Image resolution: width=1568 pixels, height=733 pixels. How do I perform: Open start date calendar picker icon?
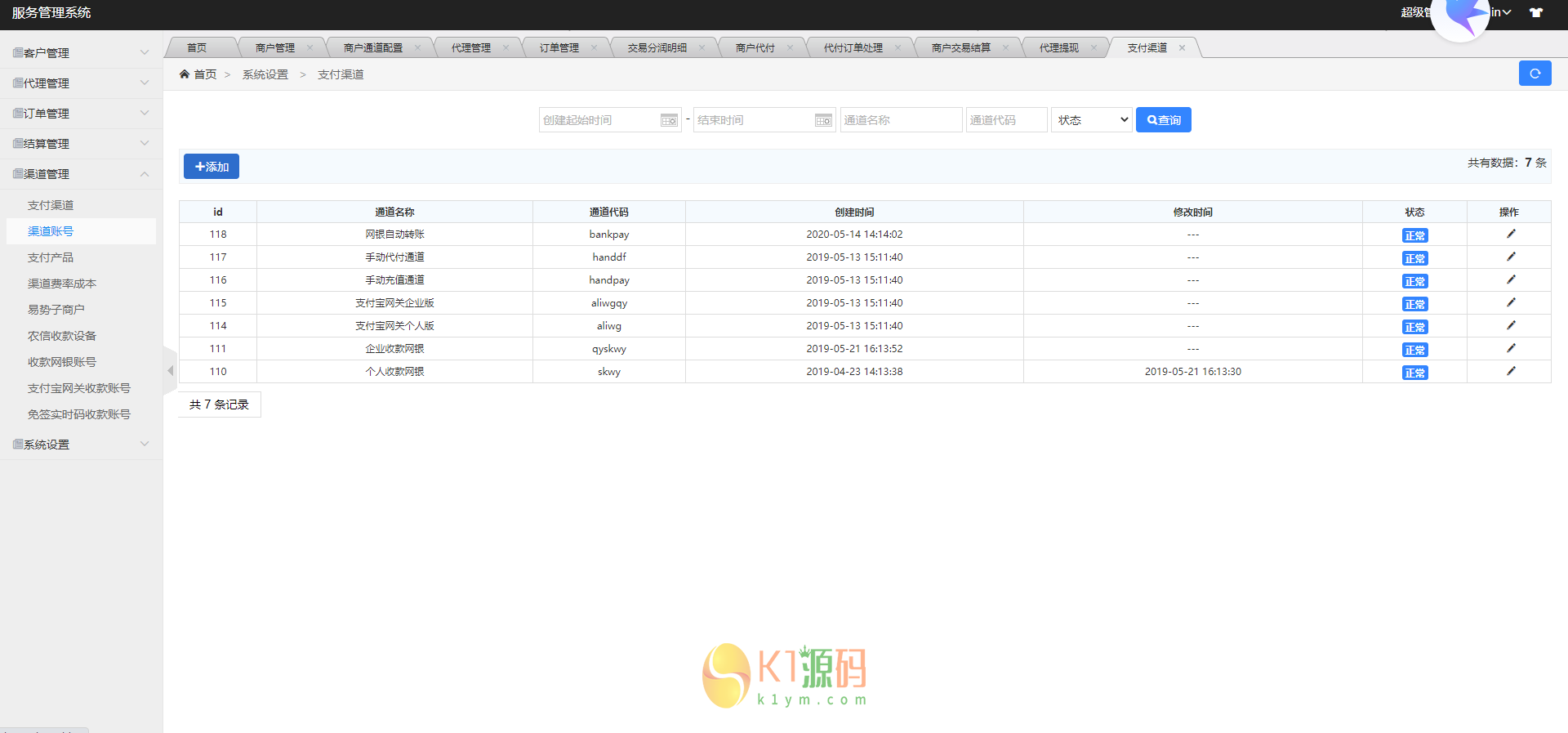click(669, 121)
